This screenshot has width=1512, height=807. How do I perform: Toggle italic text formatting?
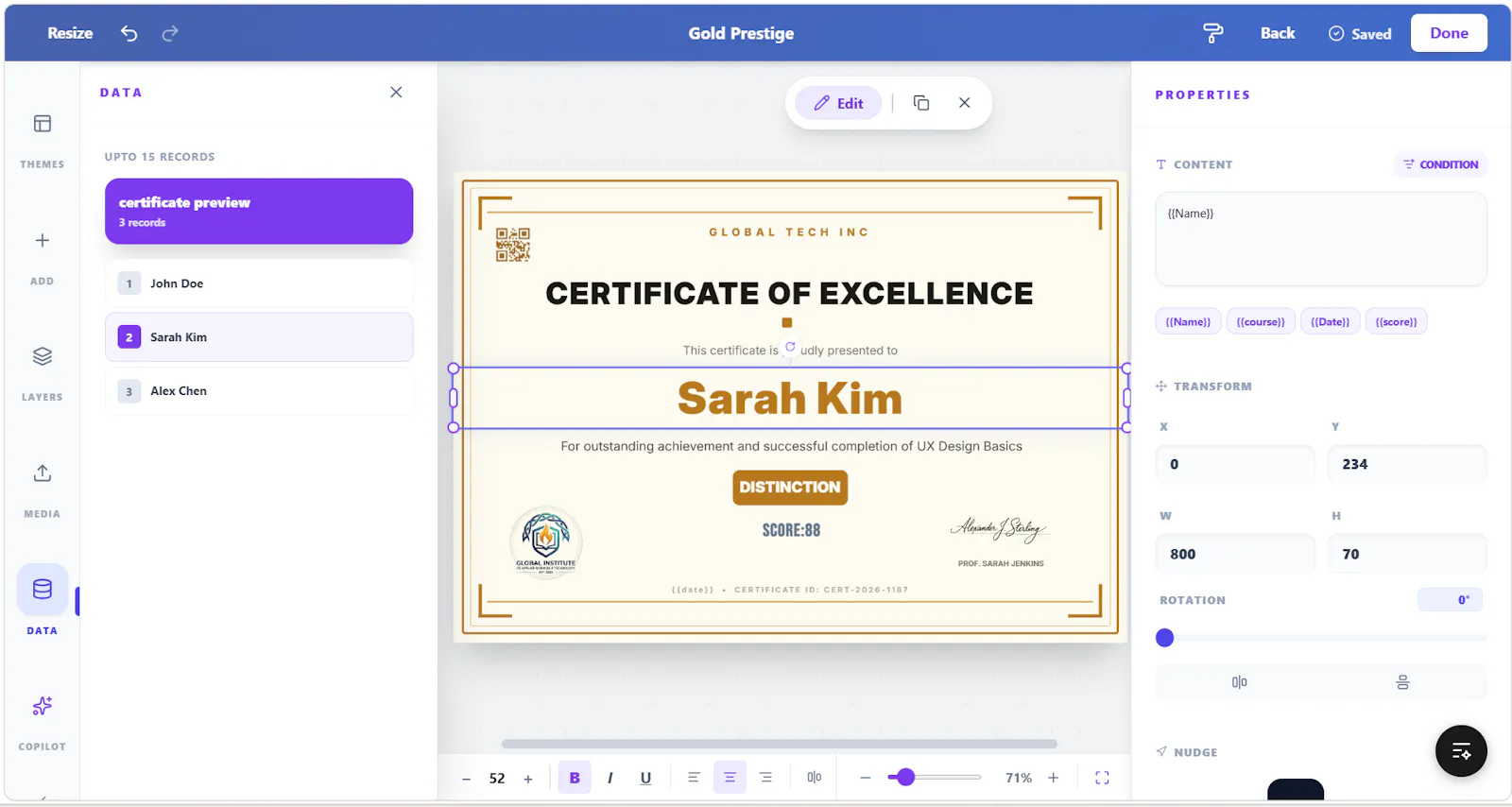(610, 778)
